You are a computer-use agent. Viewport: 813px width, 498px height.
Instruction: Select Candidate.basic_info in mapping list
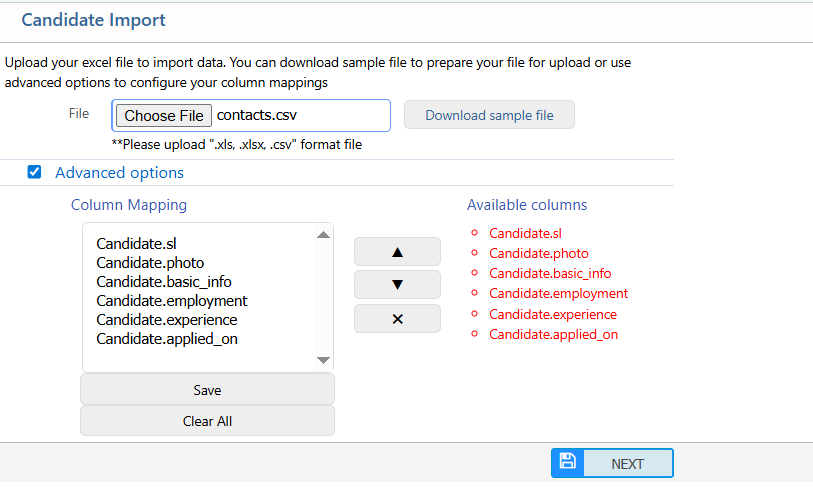pos(164,282)
